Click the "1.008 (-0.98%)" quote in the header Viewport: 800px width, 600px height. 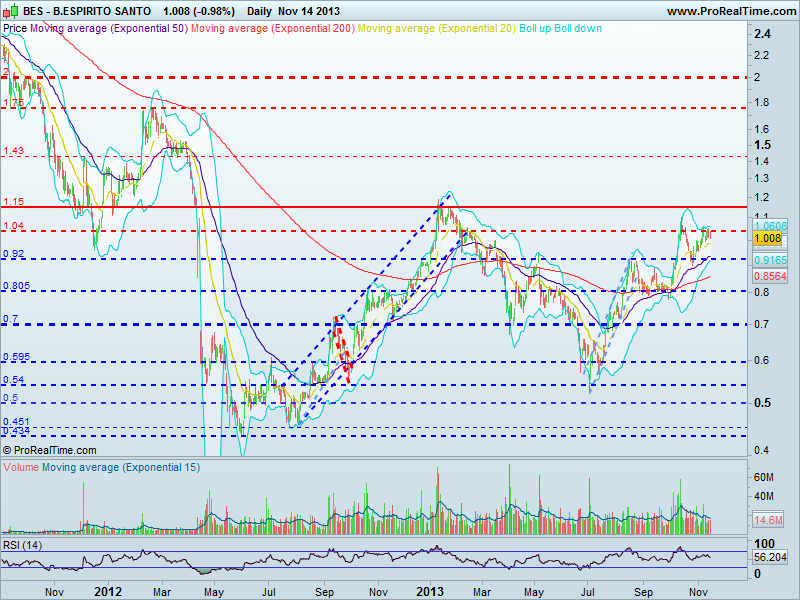199,11
